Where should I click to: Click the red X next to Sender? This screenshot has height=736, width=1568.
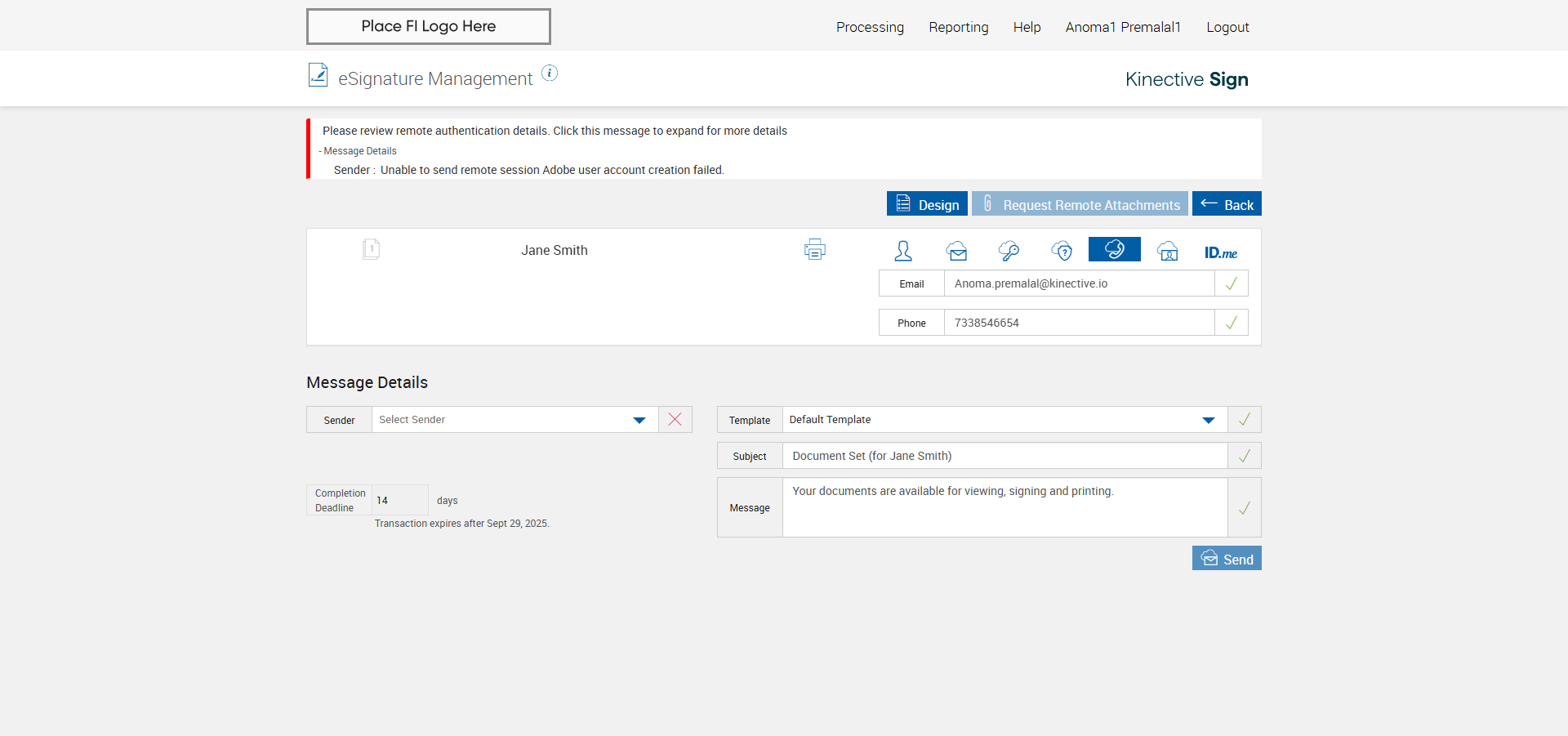point(675,419)
